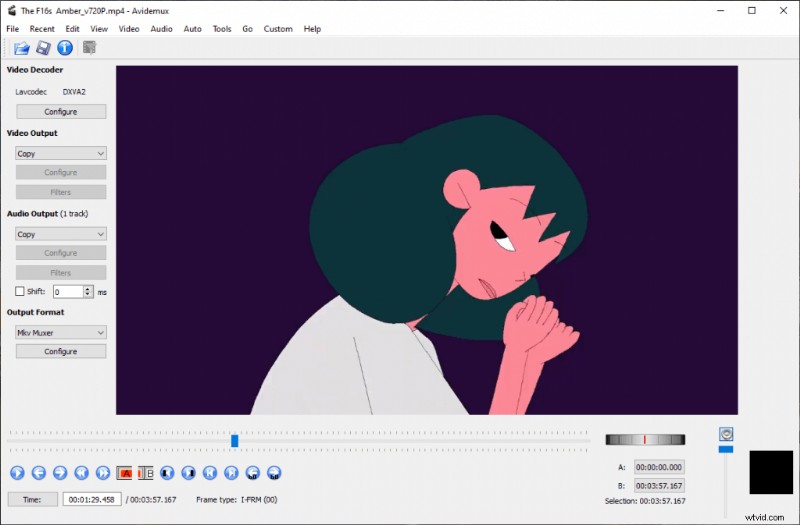
Task: Enable the audio Shift checkbox
Action: point(20,291)
